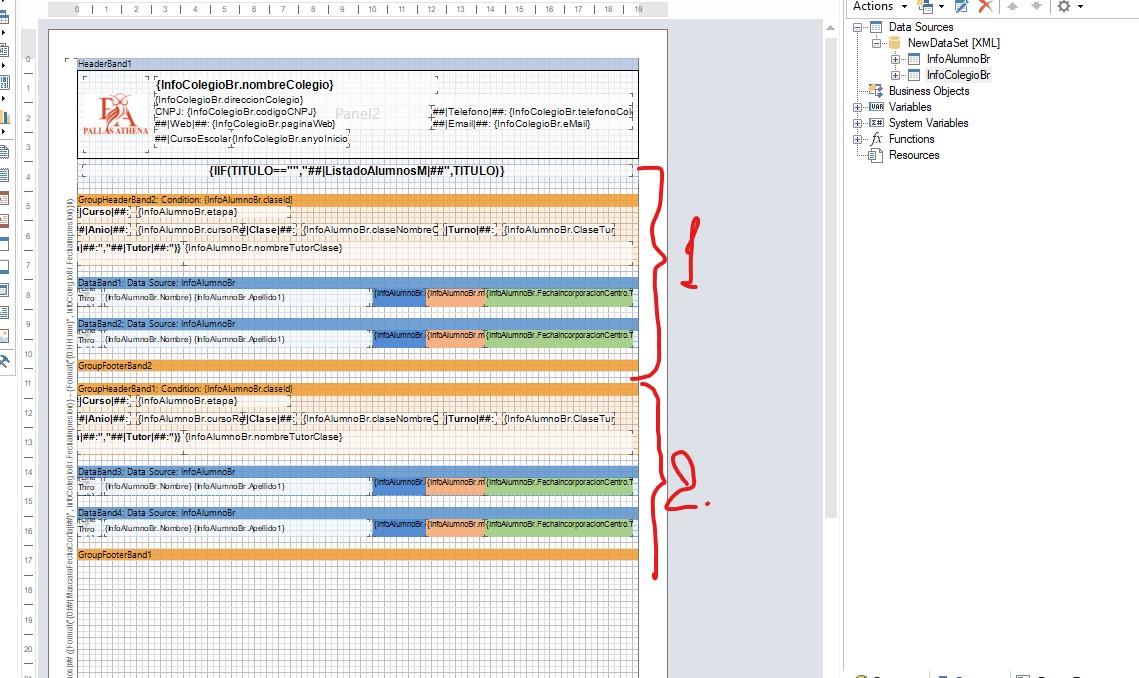This screenshot has width=1139, height=678.
Task: Click the Resources document icon
Action: coord(876,155)
